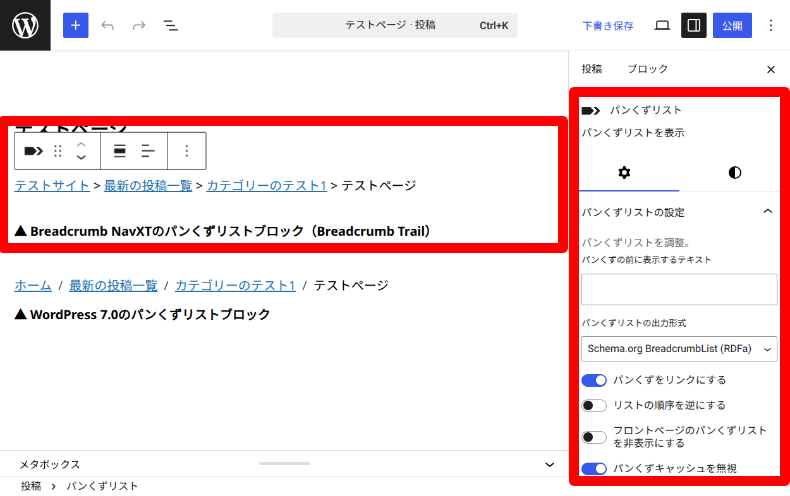Open the テストページ · 投稿 command palette bar
This screenshot has height=496, width=790.
pyautogui.click(x=395, y=25)
